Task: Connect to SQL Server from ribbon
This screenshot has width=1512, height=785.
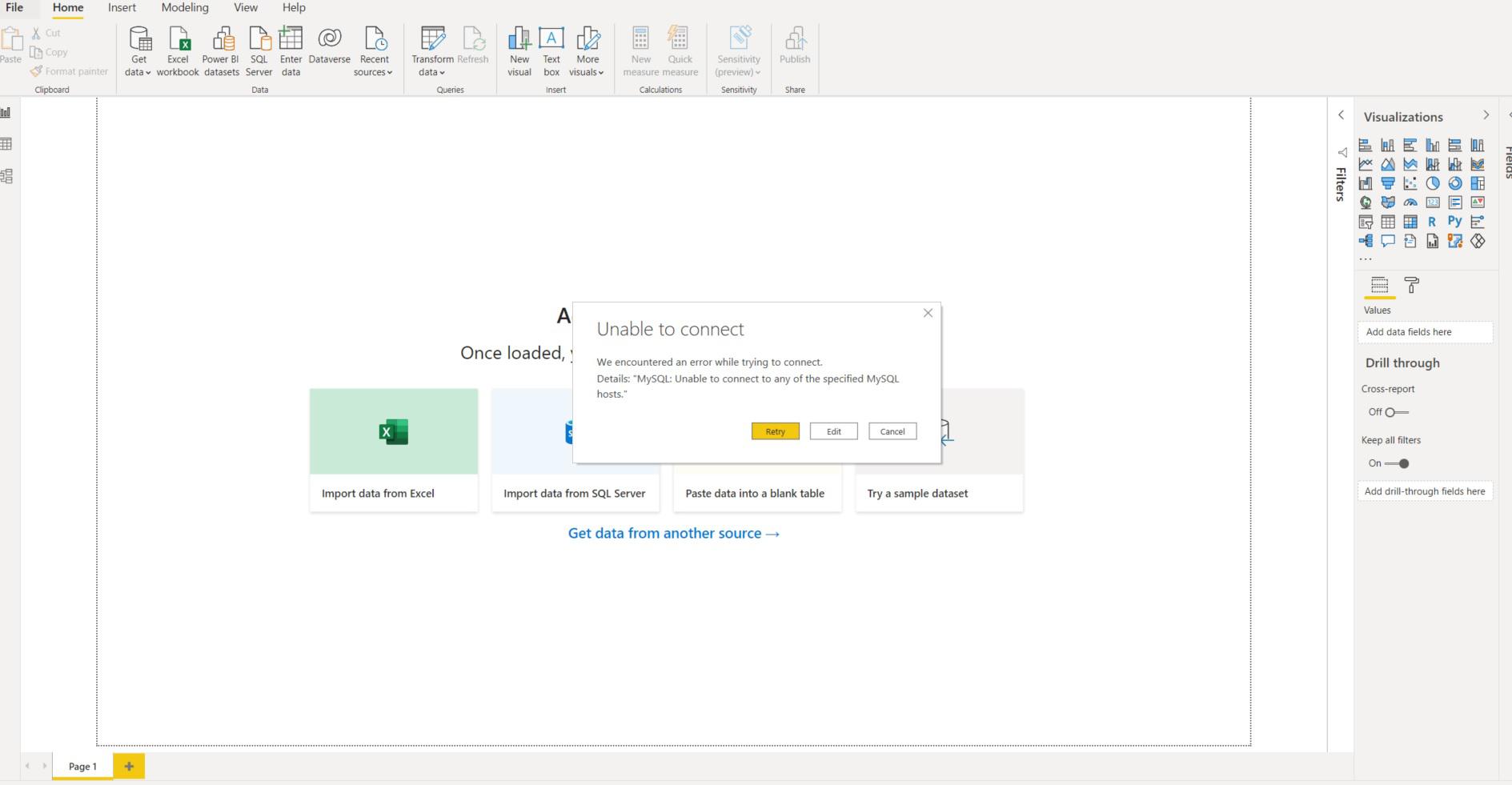Action: click(x=259, y=51)
